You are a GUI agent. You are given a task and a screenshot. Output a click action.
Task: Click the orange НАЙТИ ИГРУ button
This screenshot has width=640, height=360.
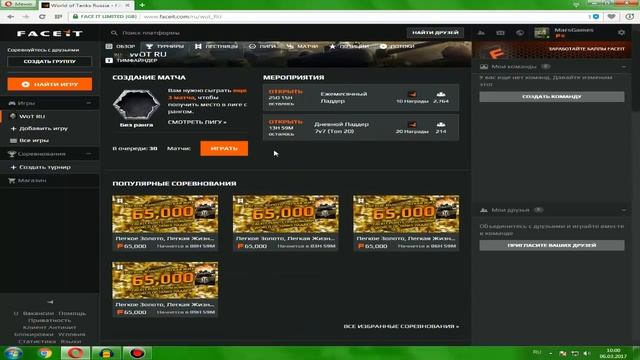50,84
